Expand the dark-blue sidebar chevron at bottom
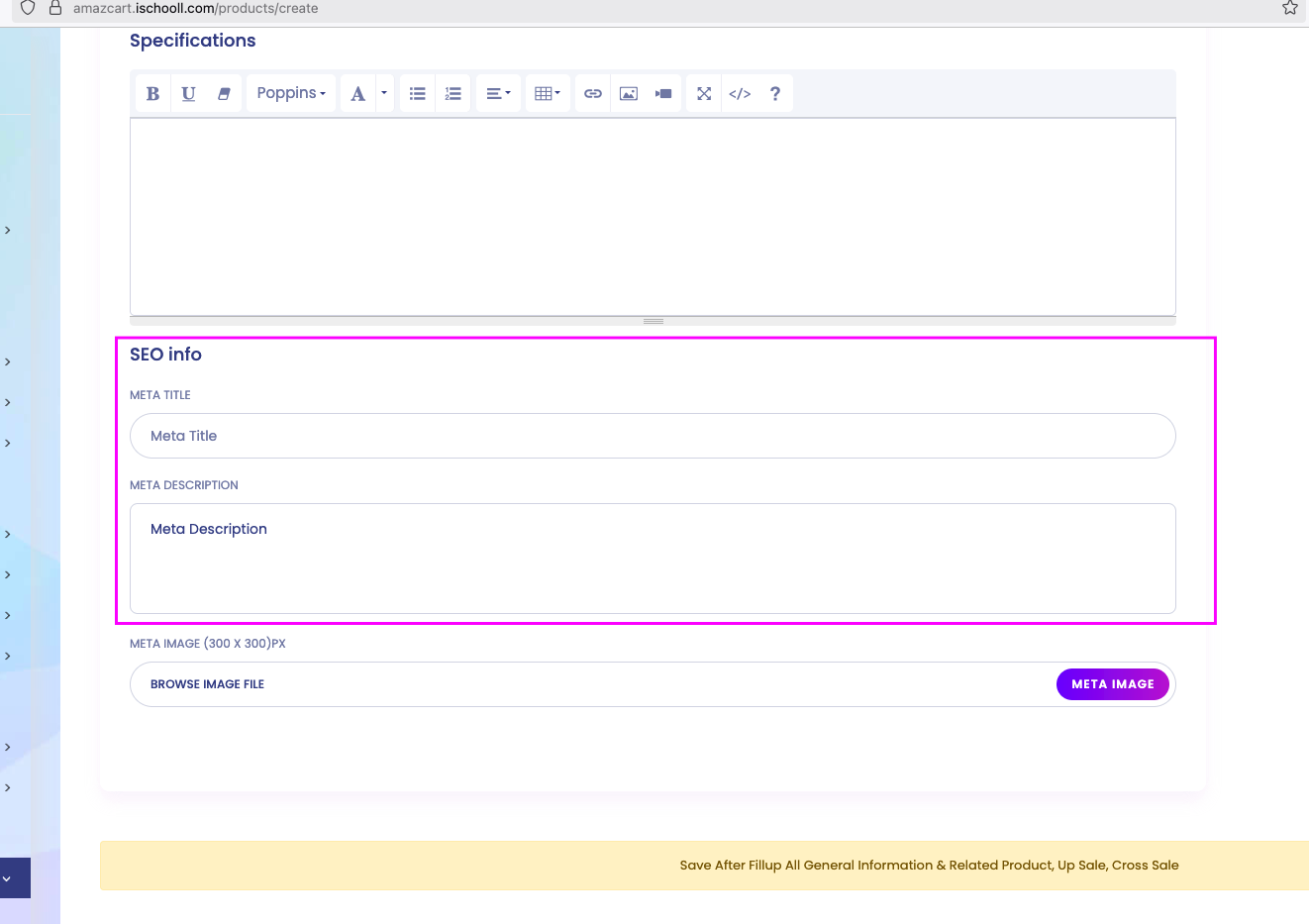1309x924 pixels. [8, 878]
